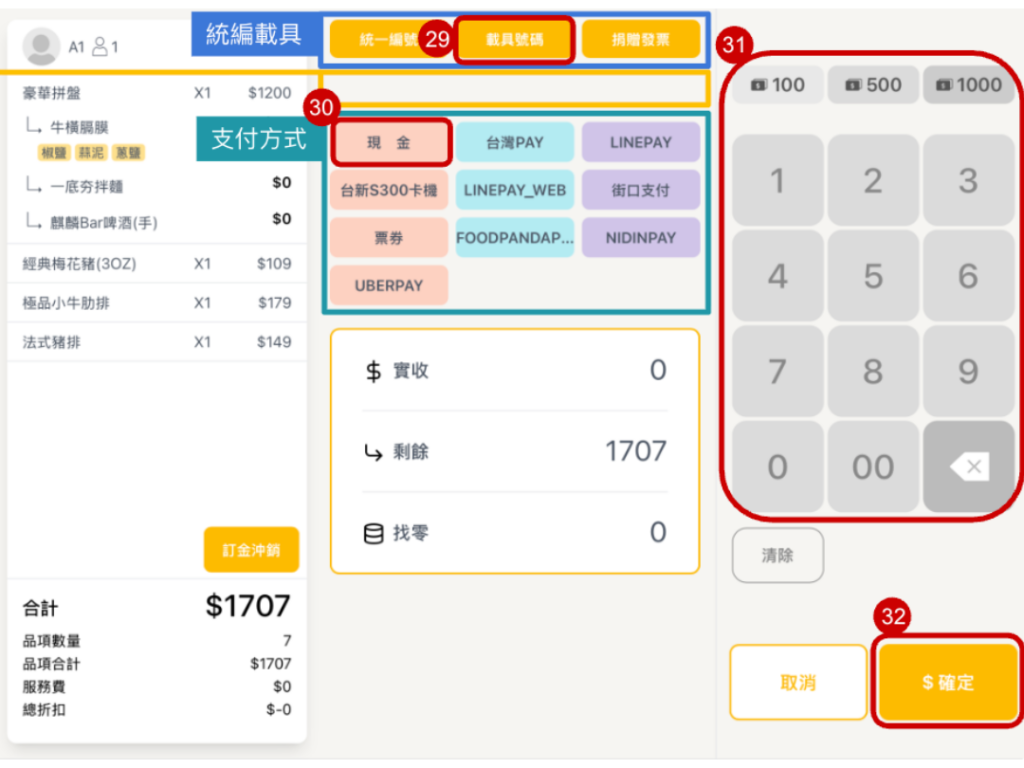Tap the 100 banknote quick amount

coord(777,85)
